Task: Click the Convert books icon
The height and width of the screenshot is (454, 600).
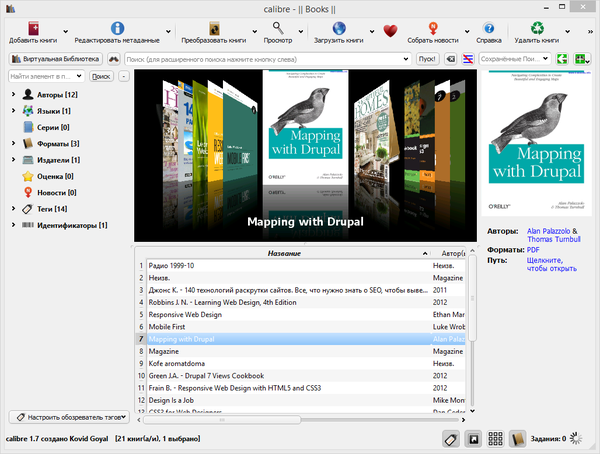Action: (214, 29)
